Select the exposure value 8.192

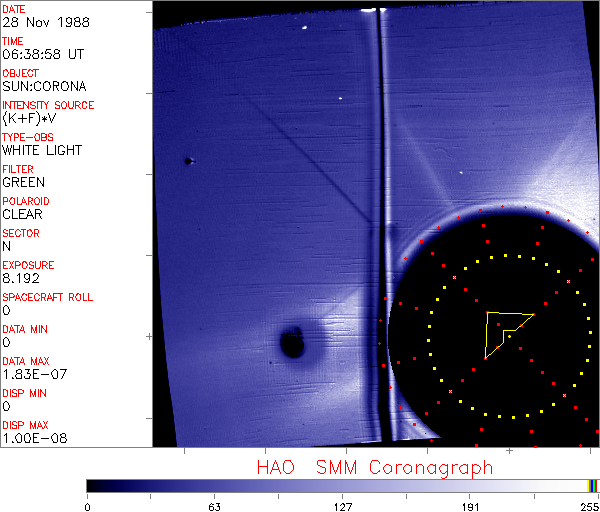point(20,278)
